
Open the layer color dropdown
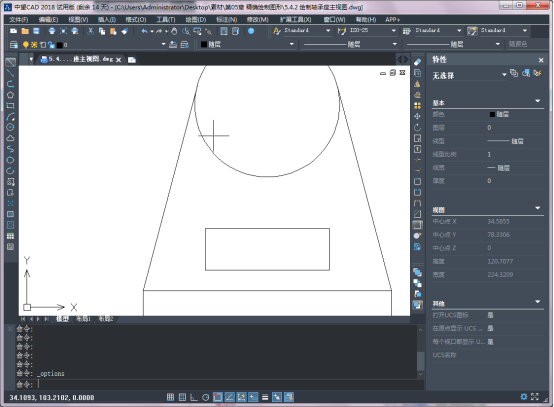tap(247, 44)
